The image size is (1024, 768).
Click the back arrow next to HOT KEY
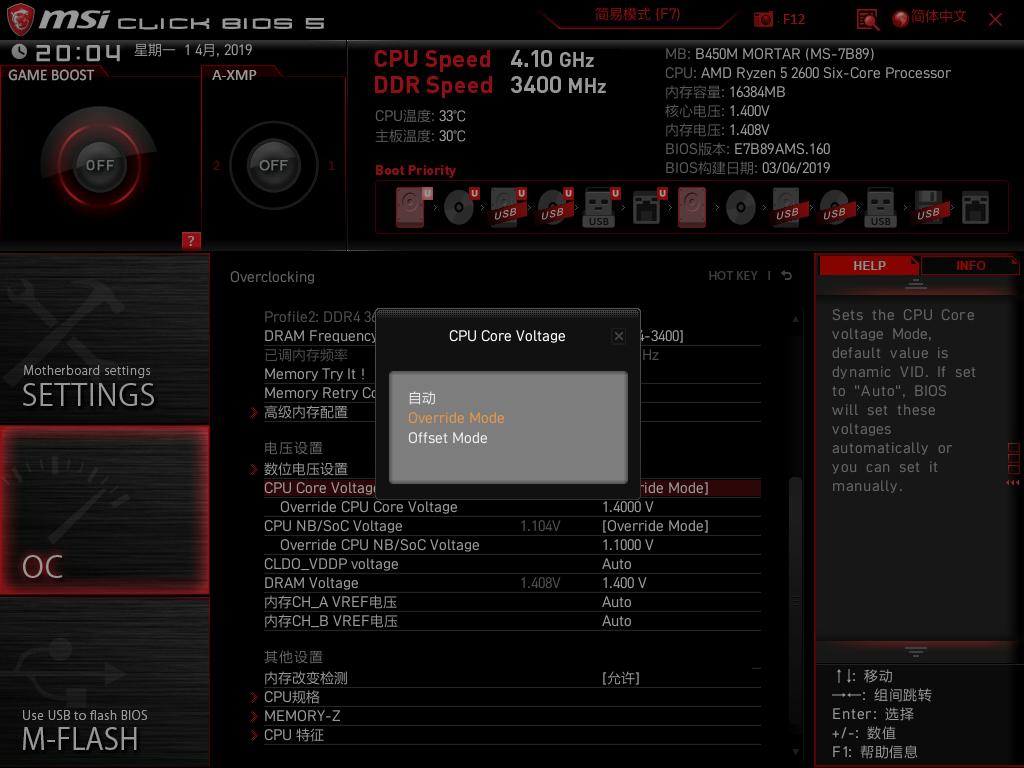pos(786,276)
